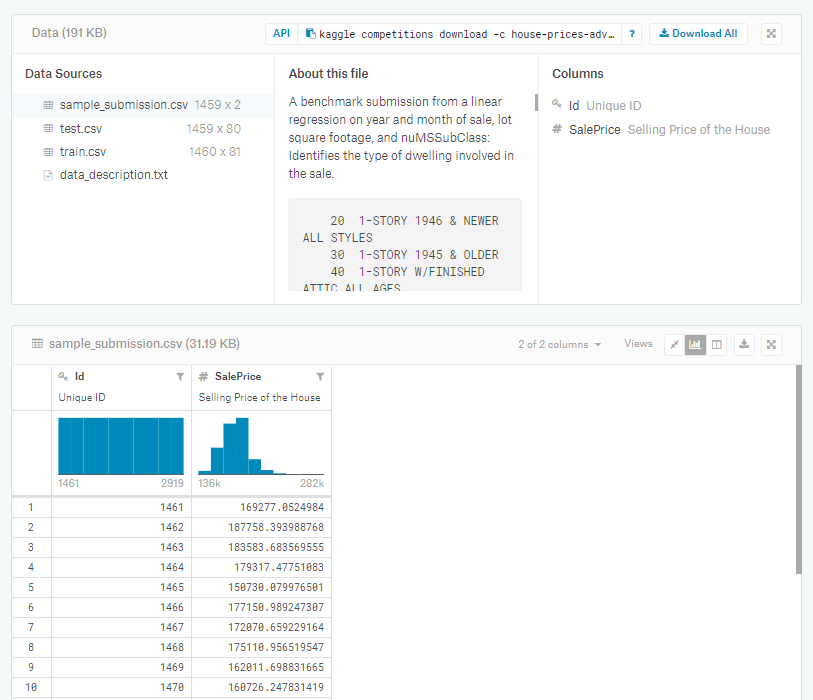This screenshot has width=813, height=700.
Task: Click the API button
Action: [x=282, y=34]
